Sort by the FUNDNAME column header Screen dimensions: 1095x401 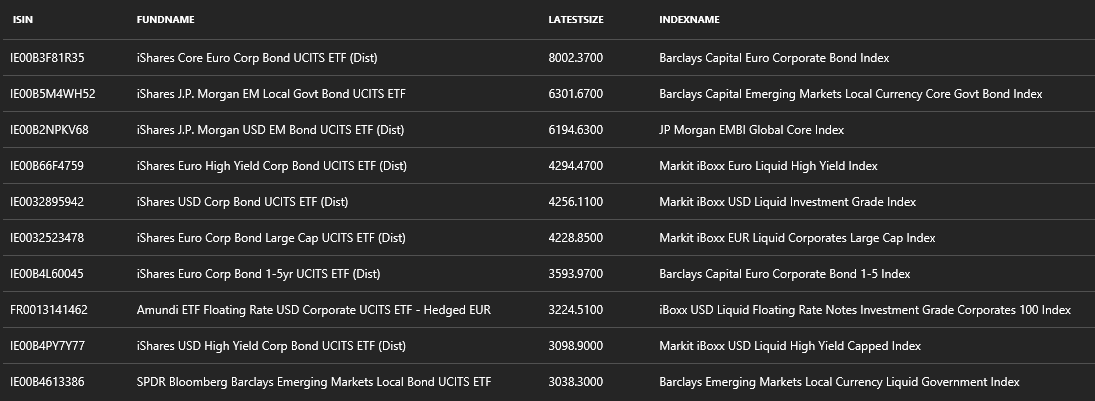pos(165,20)
